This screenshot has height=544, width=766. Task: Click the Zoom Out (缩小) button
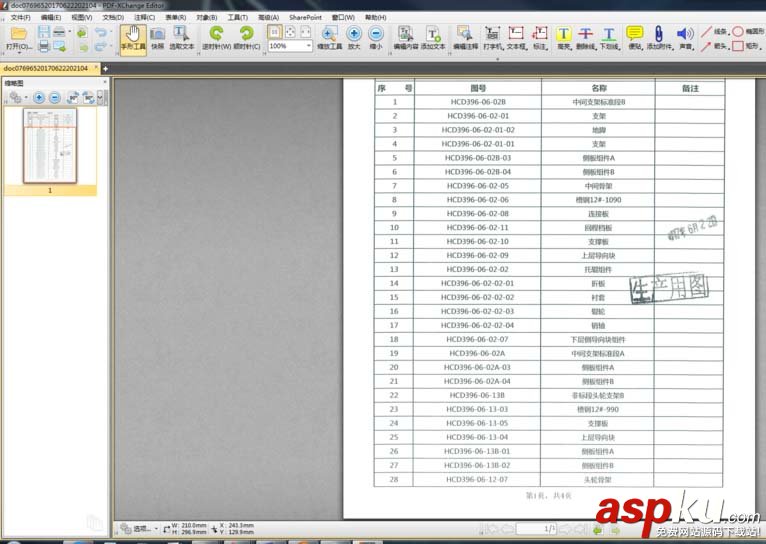376,39
